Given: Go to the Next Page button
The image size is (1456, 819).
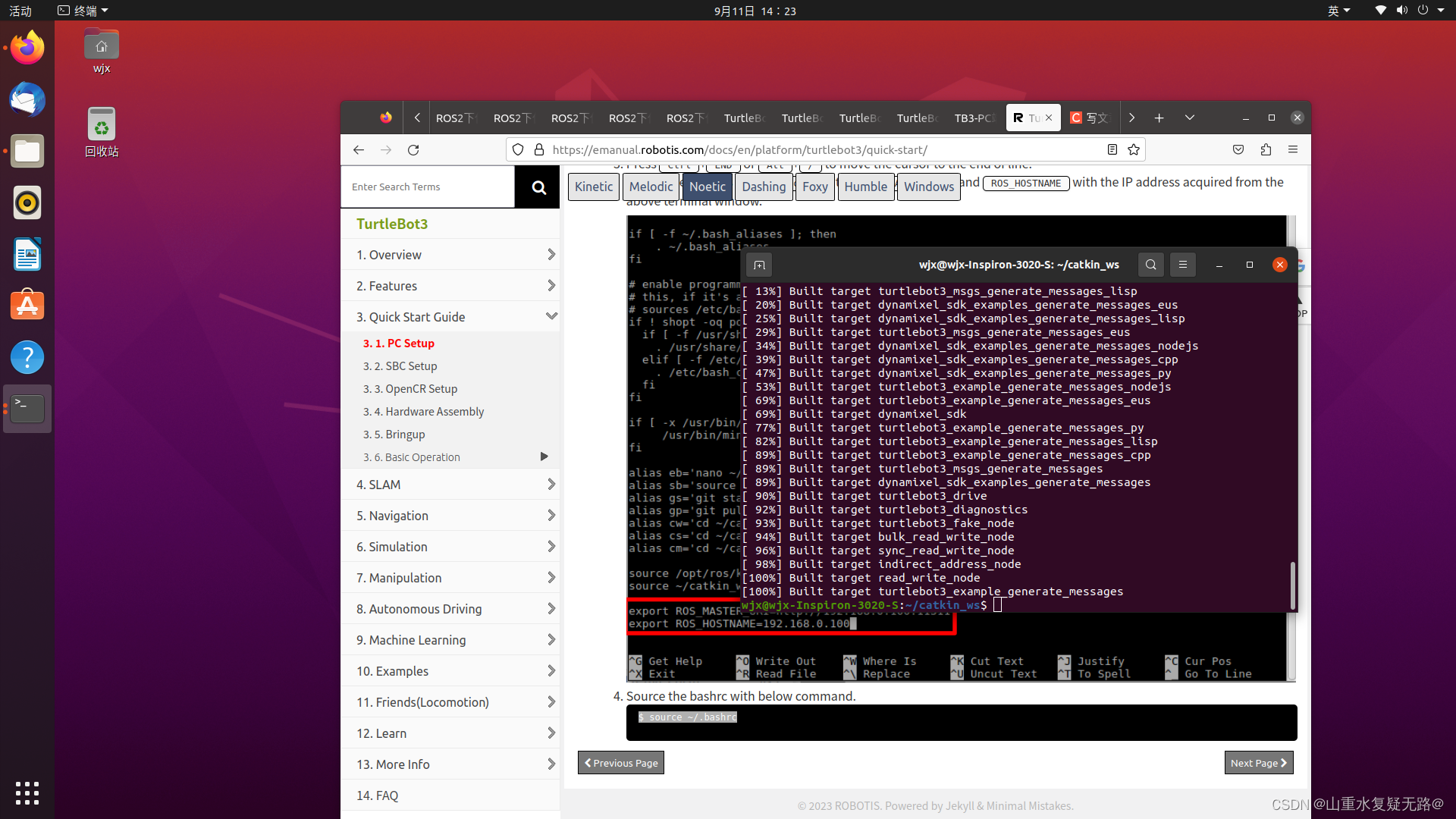Looking at the screenshot, I should [1259, 763].
